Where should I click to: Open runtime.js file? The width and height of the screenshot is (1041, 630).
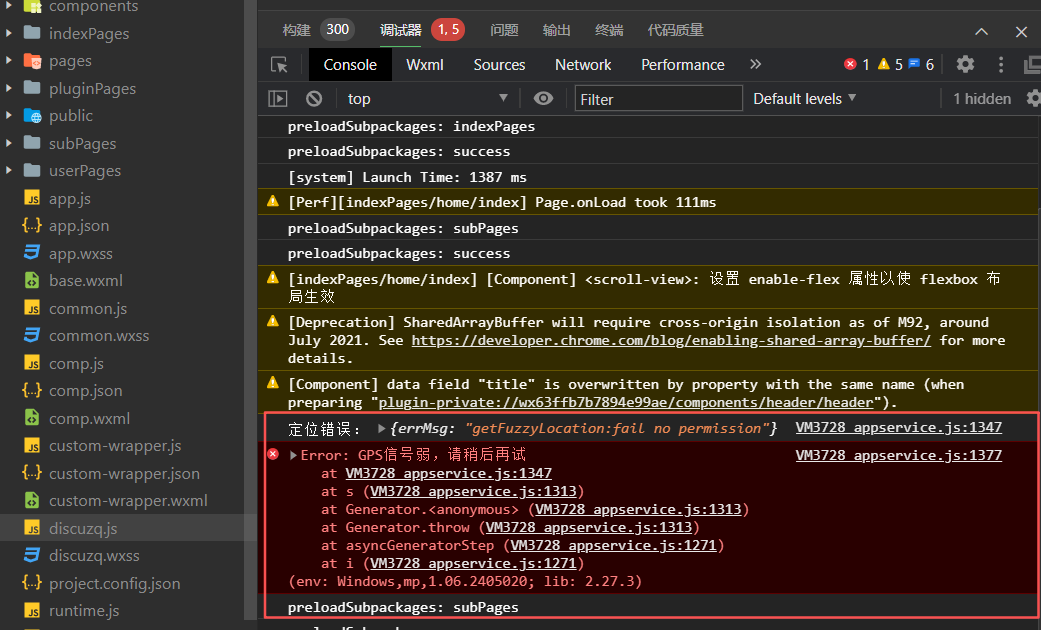pos(84,611)
